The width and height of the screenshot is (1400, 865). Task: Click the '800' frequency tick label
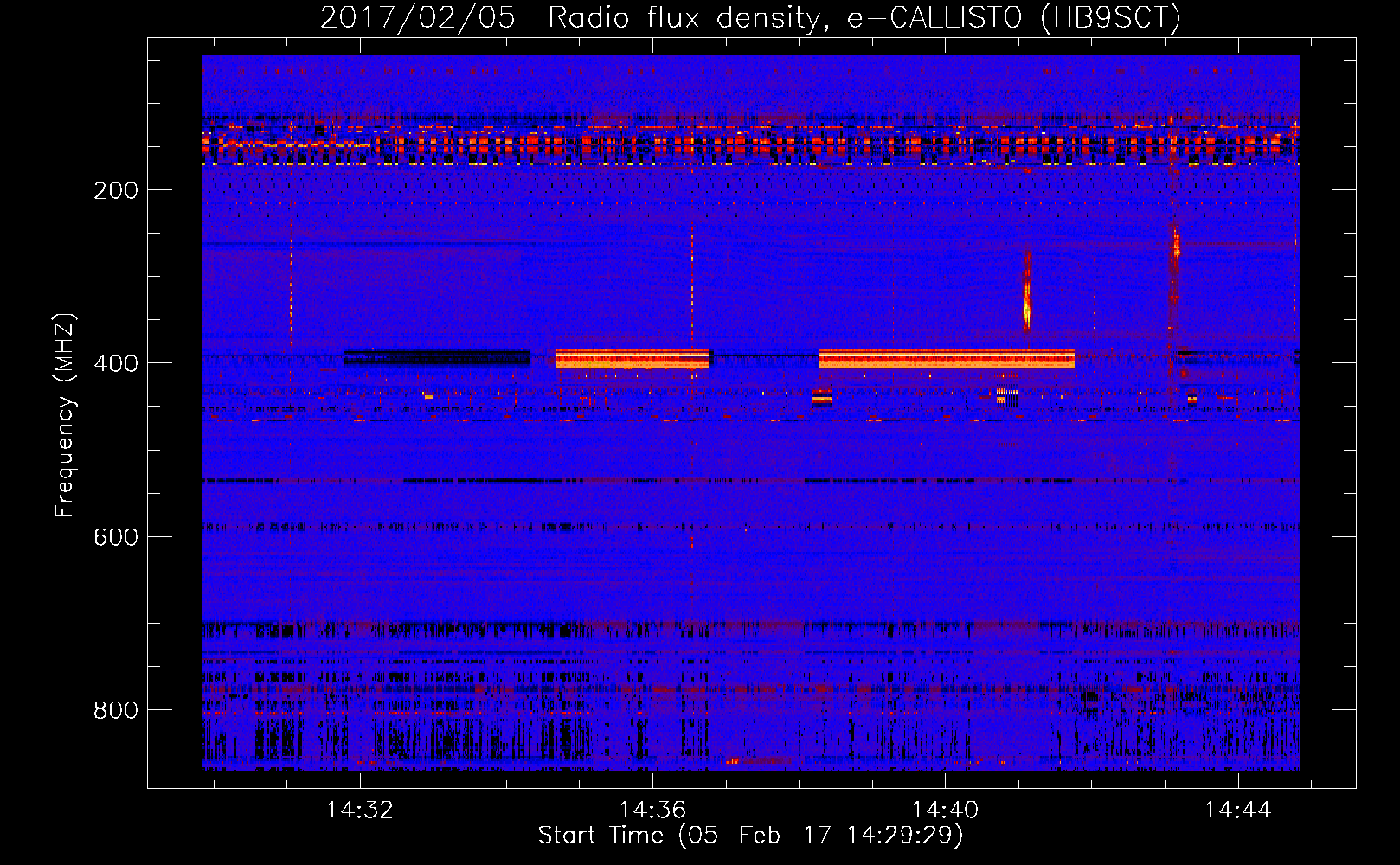tap(115, 710)
